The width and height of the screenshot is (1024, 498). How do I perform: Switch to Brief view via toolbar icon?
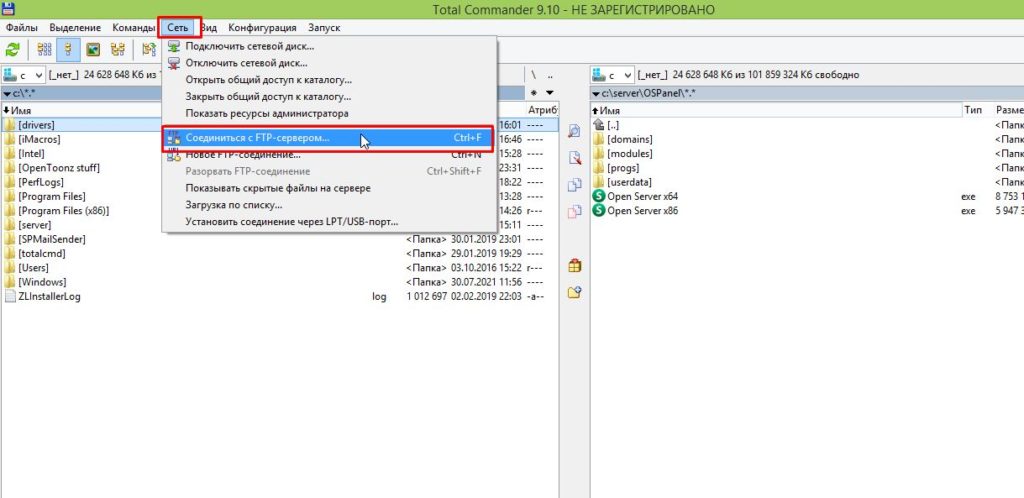pyautogui.click(x=44, y=49)
